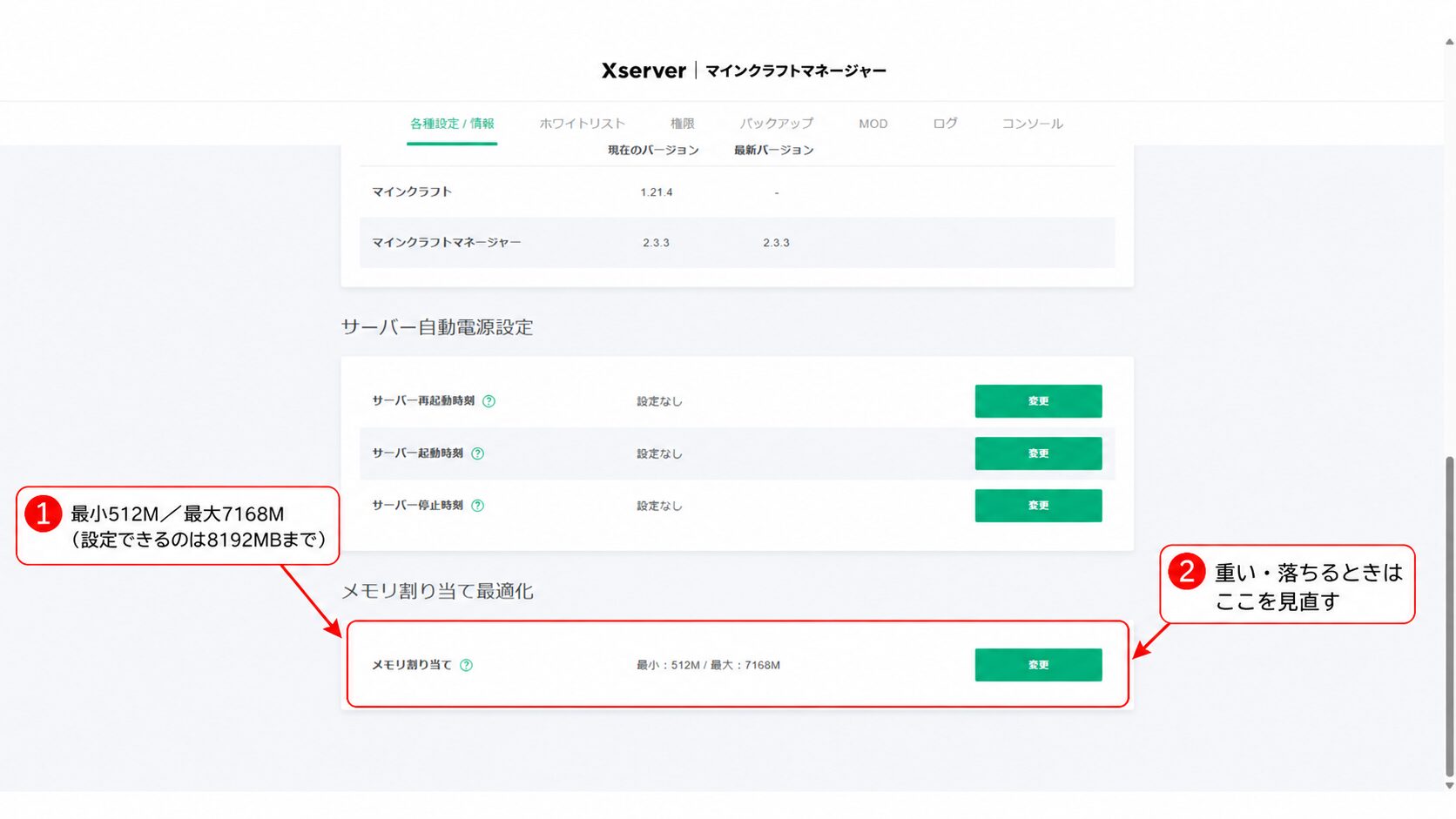This screenshot has width=1456, height=819.
Task: Select マインクラフトマネージャー row label
Action: pos(446,243)
